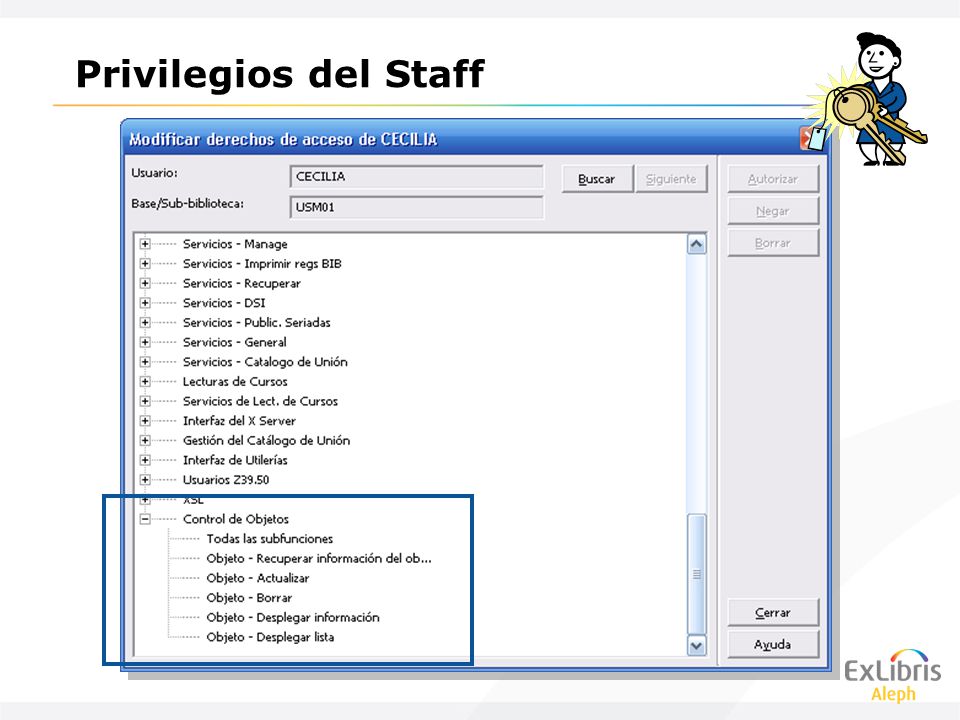Click the Siguiente button

(671, 179)
